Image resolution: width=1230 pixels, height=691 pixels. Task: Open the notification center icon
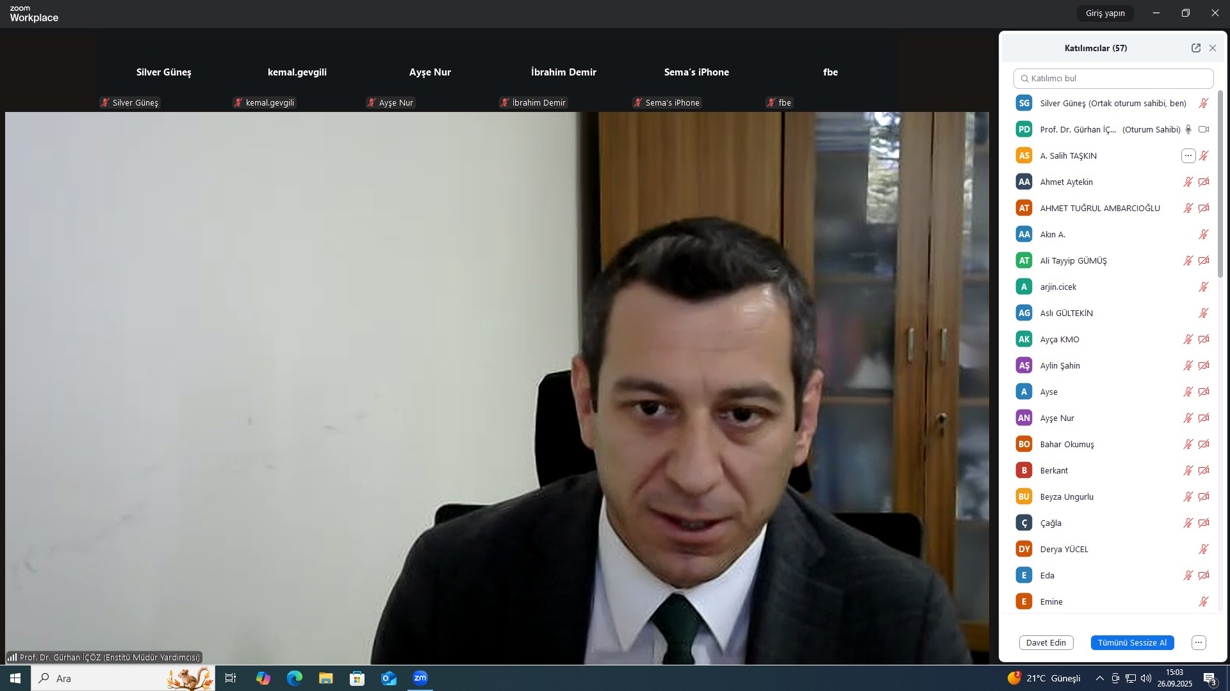pyautogui.click(x=1210, y=678)
